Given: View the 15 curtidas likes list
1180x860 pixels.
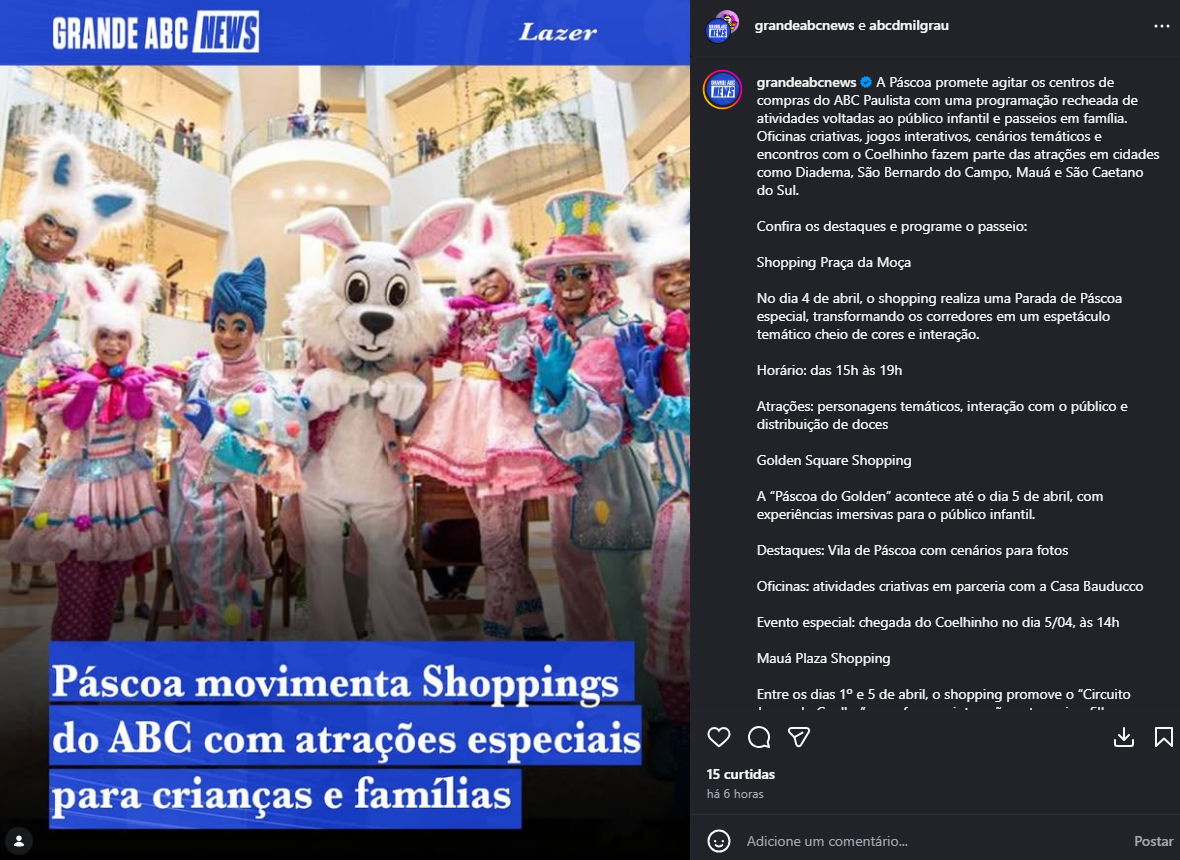Looking at the screenshot, I should coord(741,774).
